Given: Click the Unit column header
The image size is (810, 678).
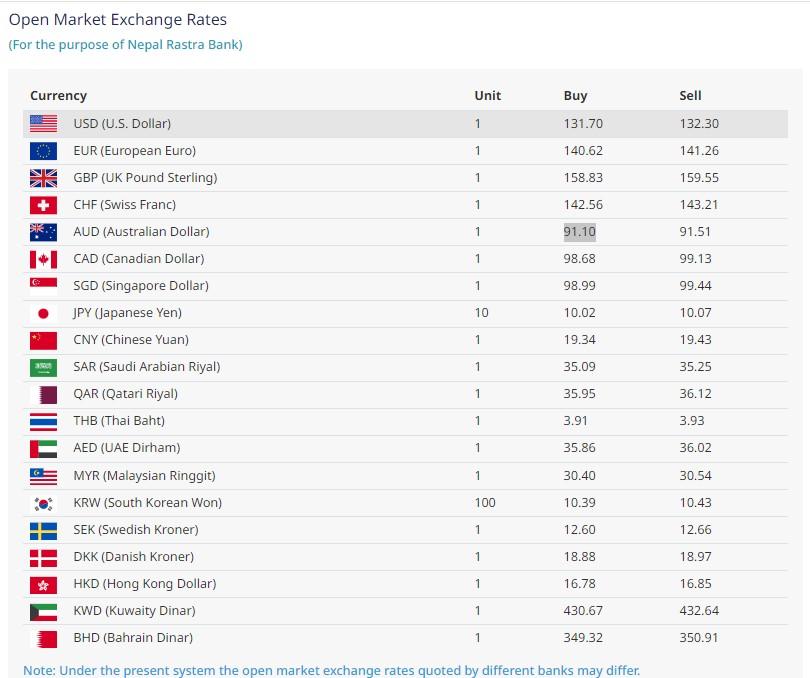Looking at the screenshot, I should click(x=487, y=96).
